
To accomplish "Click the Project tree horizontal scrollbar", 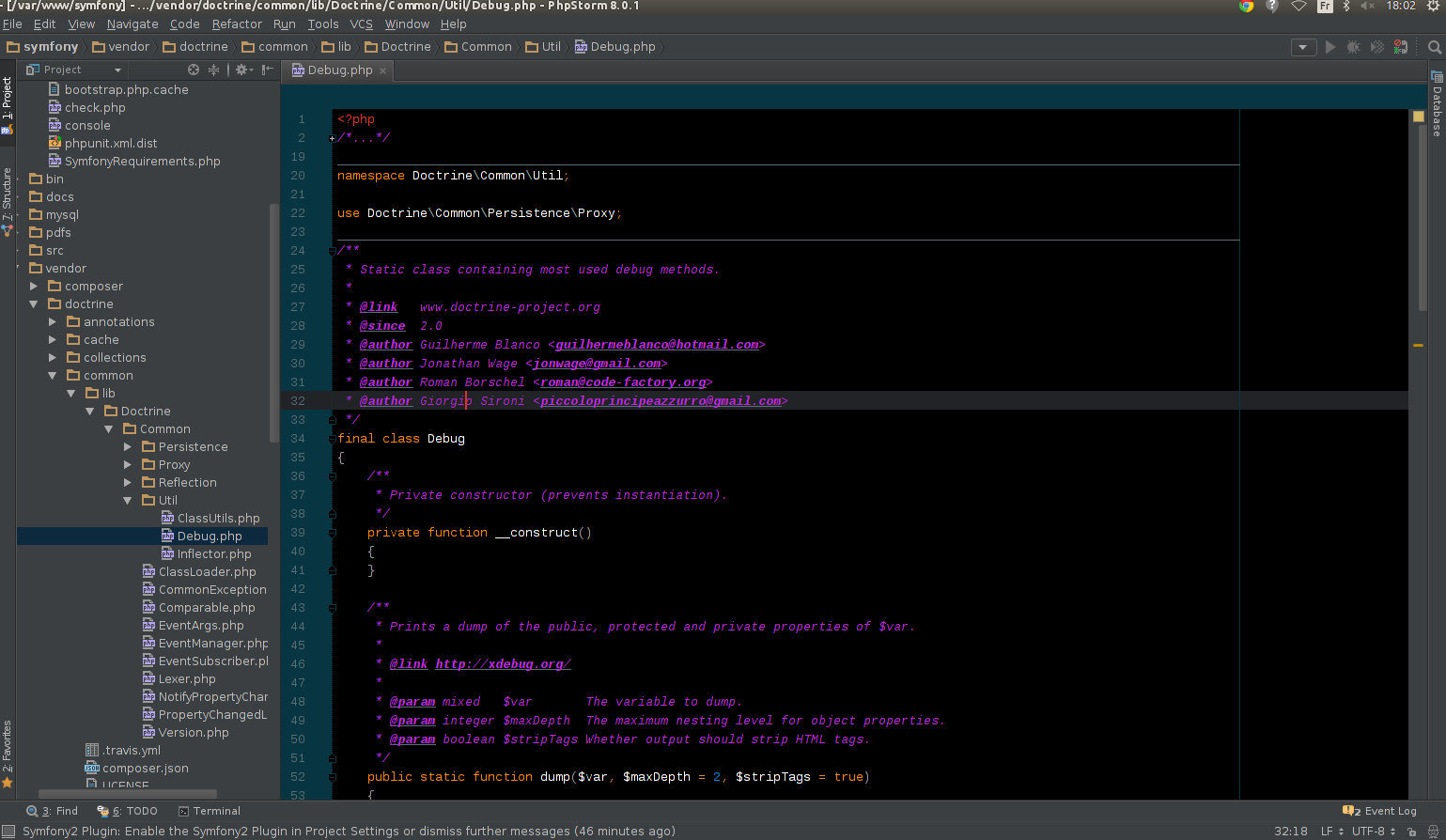I will click(128, 794).
